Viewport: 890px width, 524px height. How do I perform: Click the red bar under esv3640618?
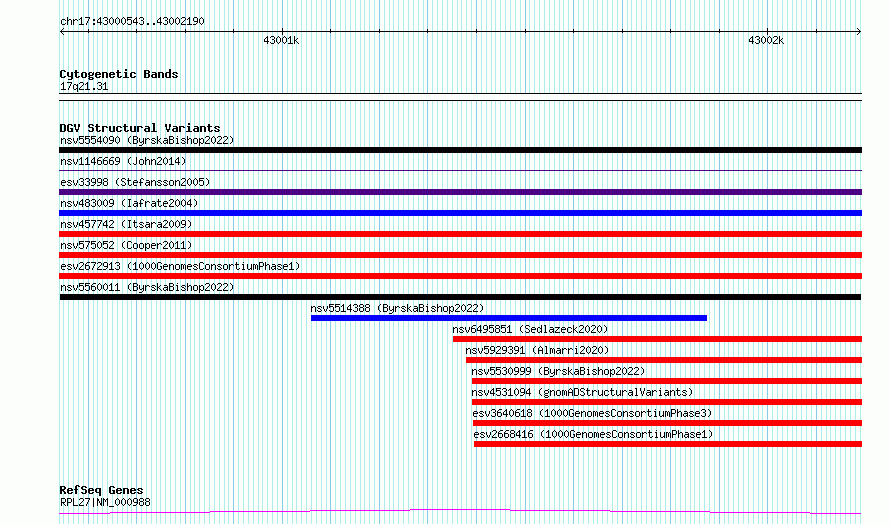[668, 424]
